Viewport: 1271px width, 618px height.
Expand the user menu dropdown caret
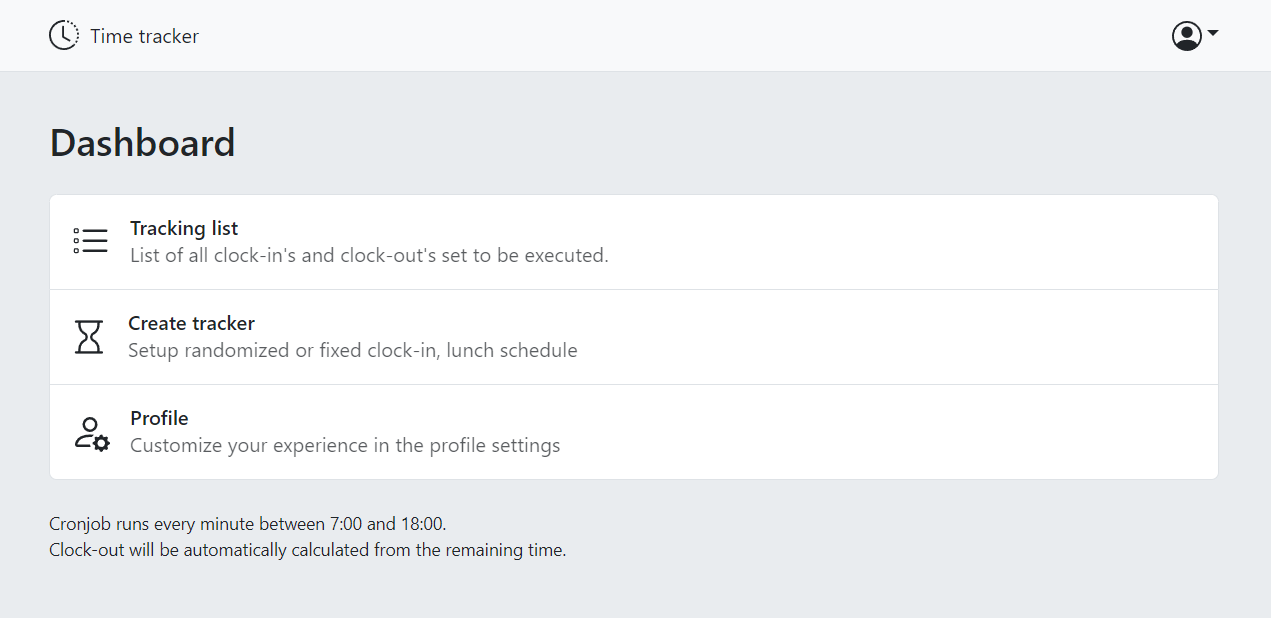coord(1213,33)
